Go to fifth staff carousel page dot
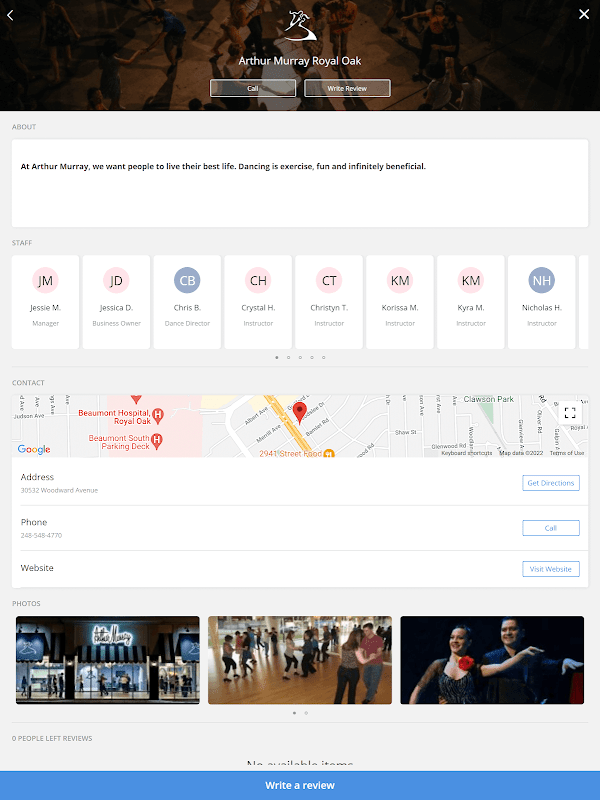 click(323, 358)
